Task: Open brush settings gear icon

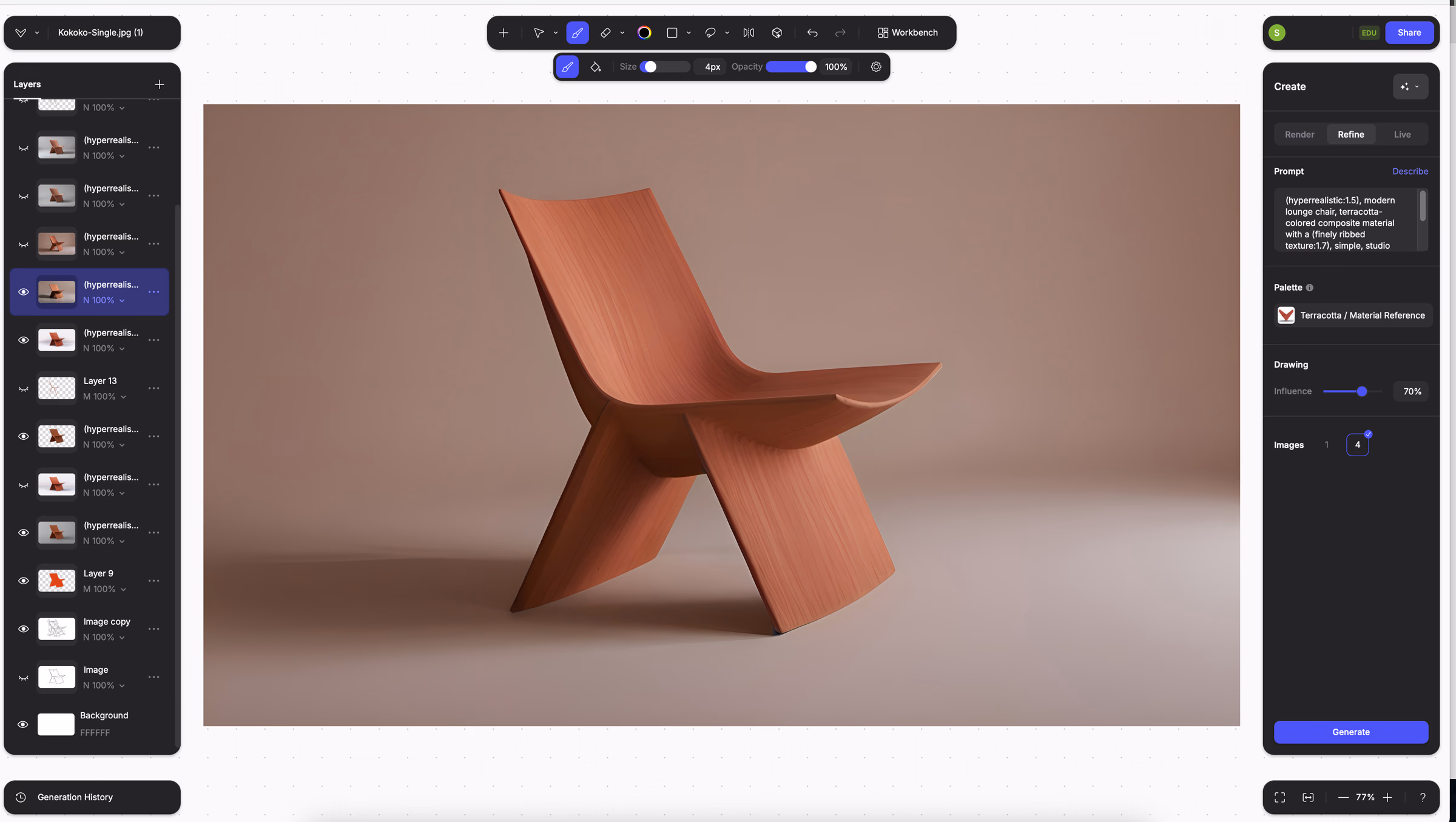Action: 876,67
